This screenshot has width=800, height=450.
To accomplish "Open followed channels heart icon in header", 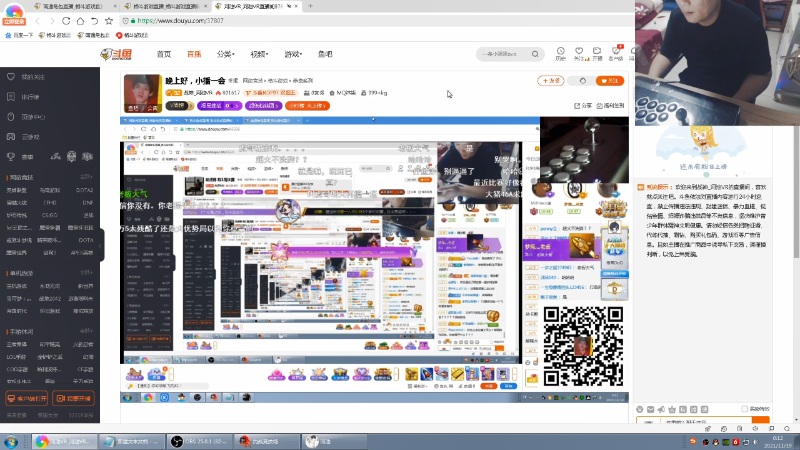I will (579, 51).
